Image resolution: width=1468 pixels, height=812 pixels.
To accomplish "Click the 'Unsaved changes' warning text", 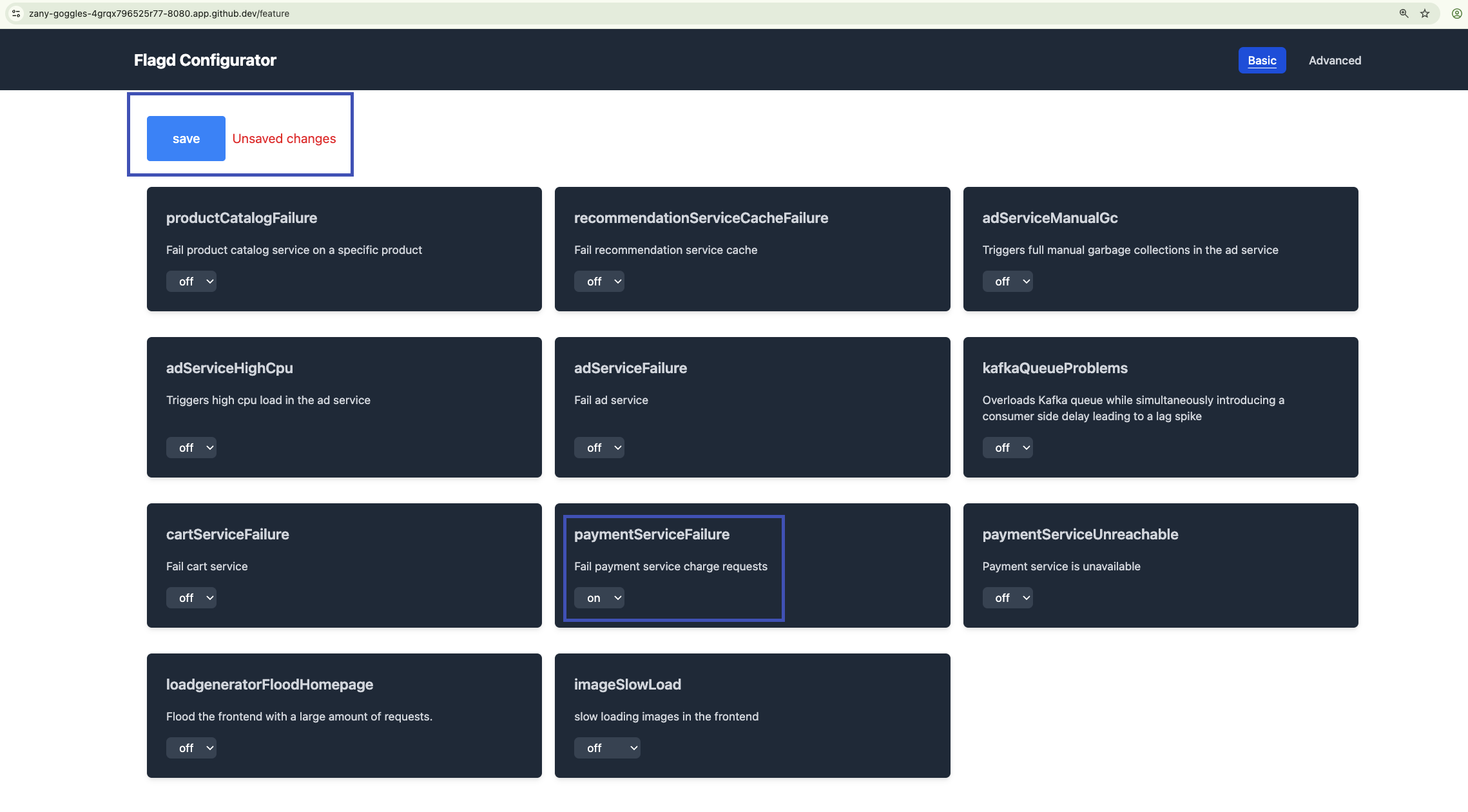I will [284, 139].
